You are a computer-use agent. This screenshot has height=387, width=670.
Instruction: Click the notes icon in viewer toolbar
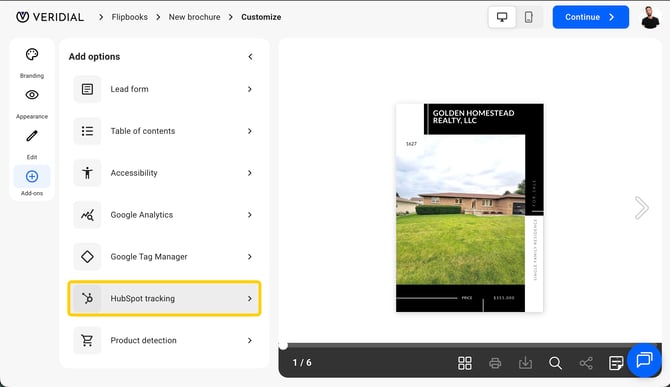click(616, 363)
